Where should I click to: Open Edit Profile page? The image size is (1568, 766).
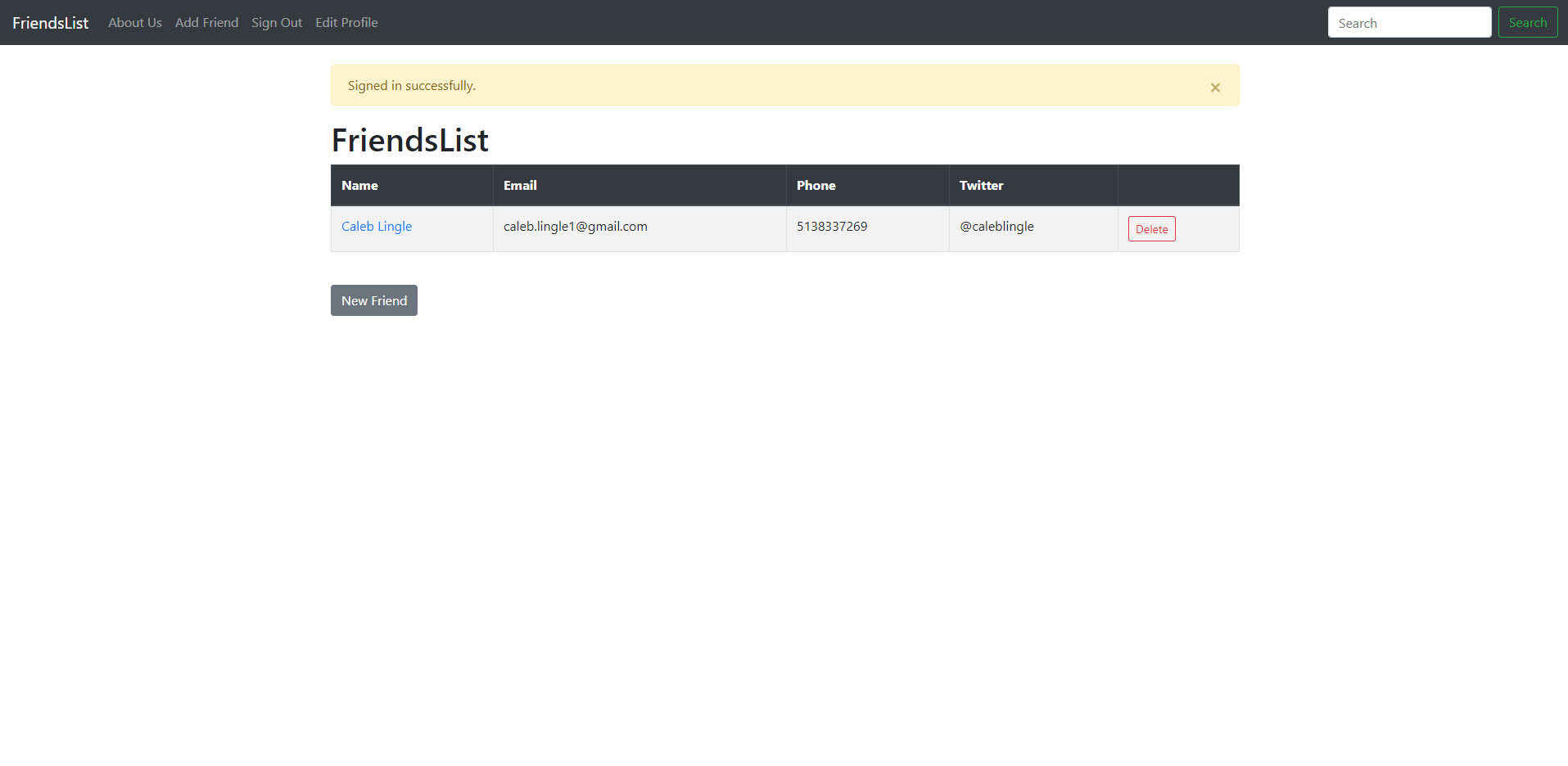click(x=347, y=23)
